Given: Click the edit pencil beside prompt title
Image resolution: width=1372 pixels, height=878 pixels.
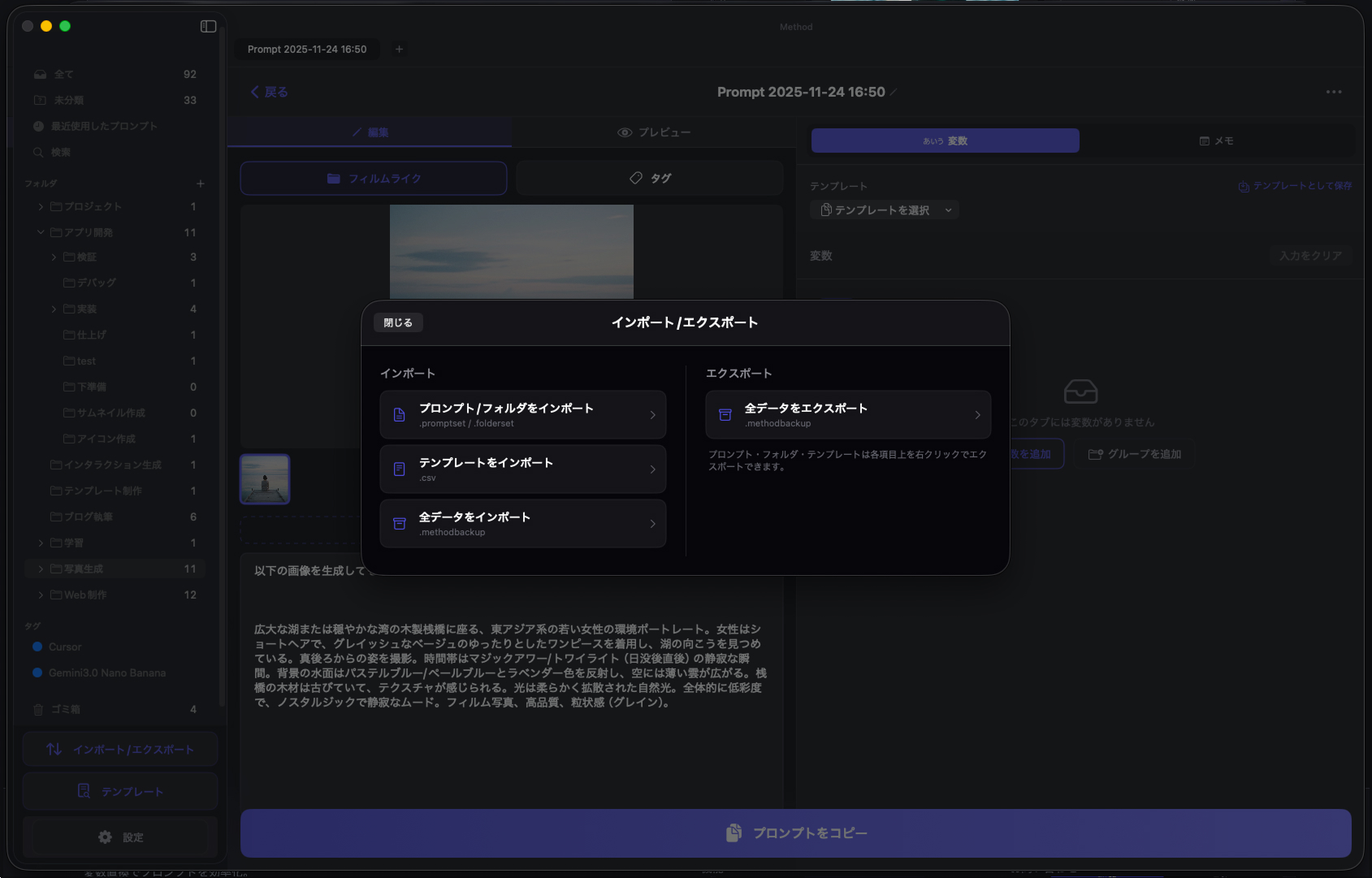Looking at the screenshot, I should 894,93.
